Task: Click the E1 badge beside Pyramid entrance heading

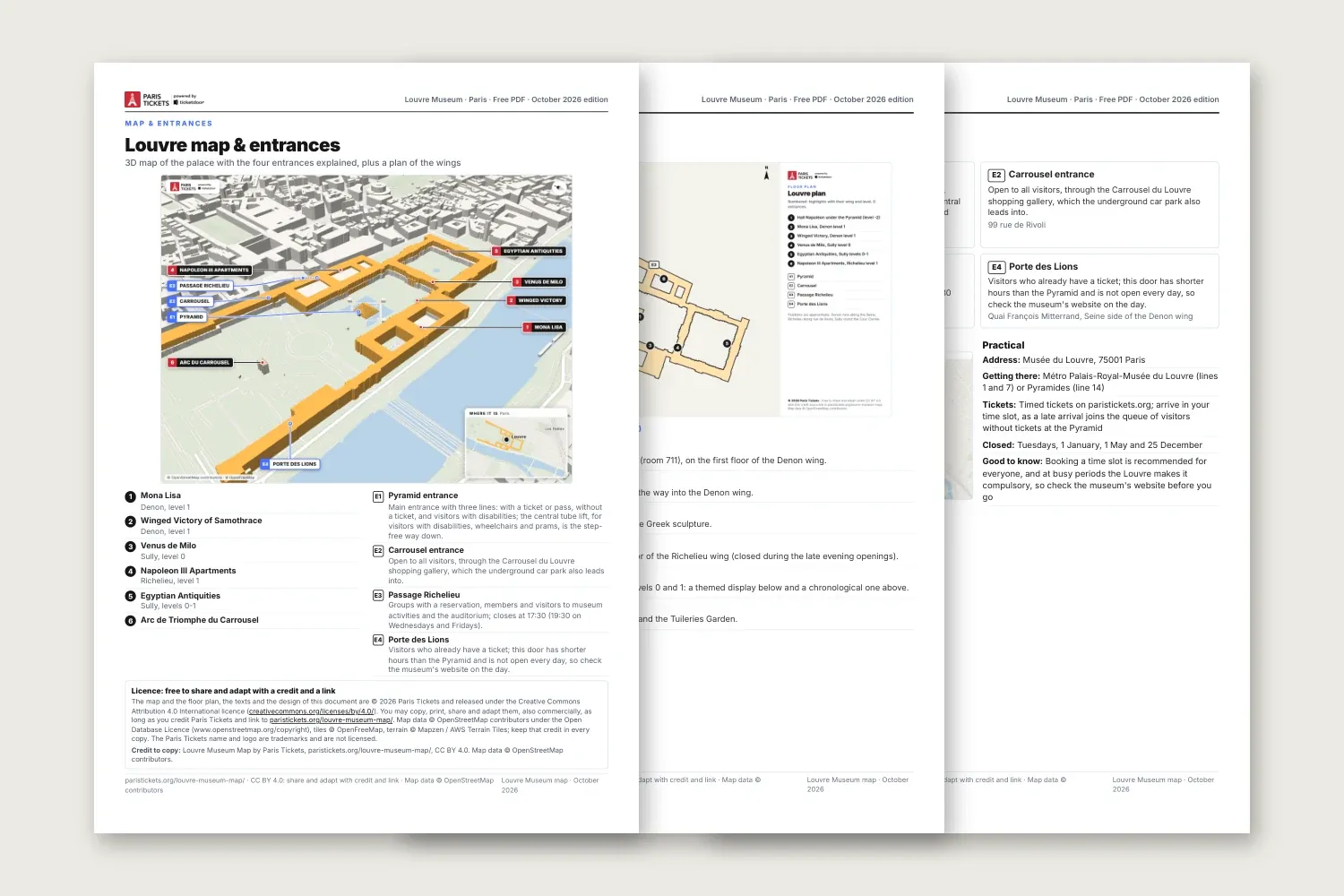Action: pos(378,496)
